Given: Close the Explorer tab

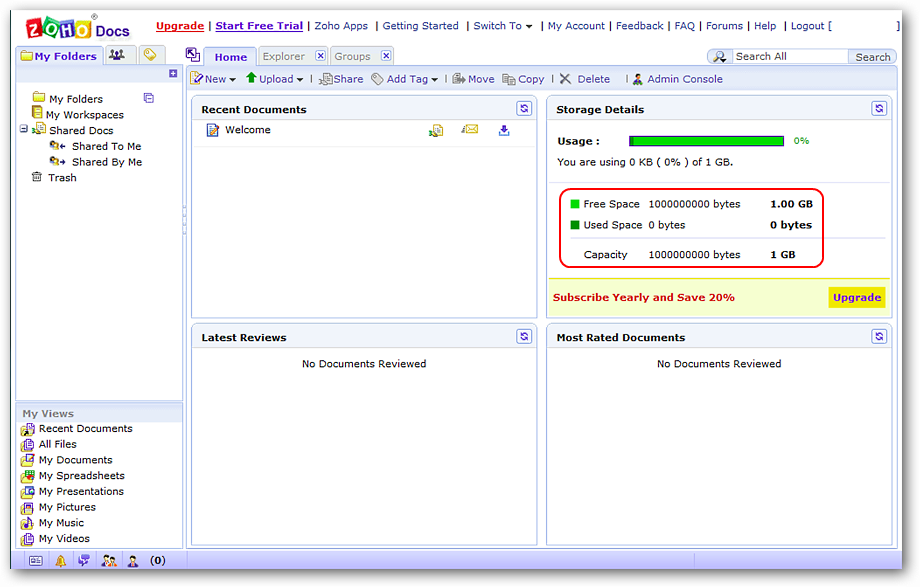Looking at the screenshot, I should pyautogui.click(x=320, y=56).
